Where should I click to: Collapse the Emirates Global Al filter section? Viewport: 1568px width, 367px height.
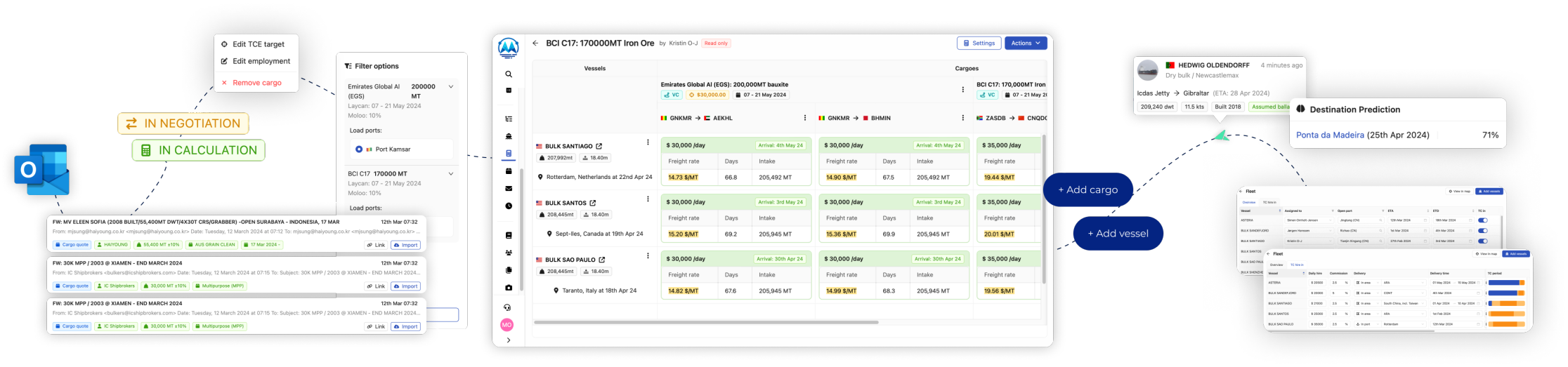[450, 87]
